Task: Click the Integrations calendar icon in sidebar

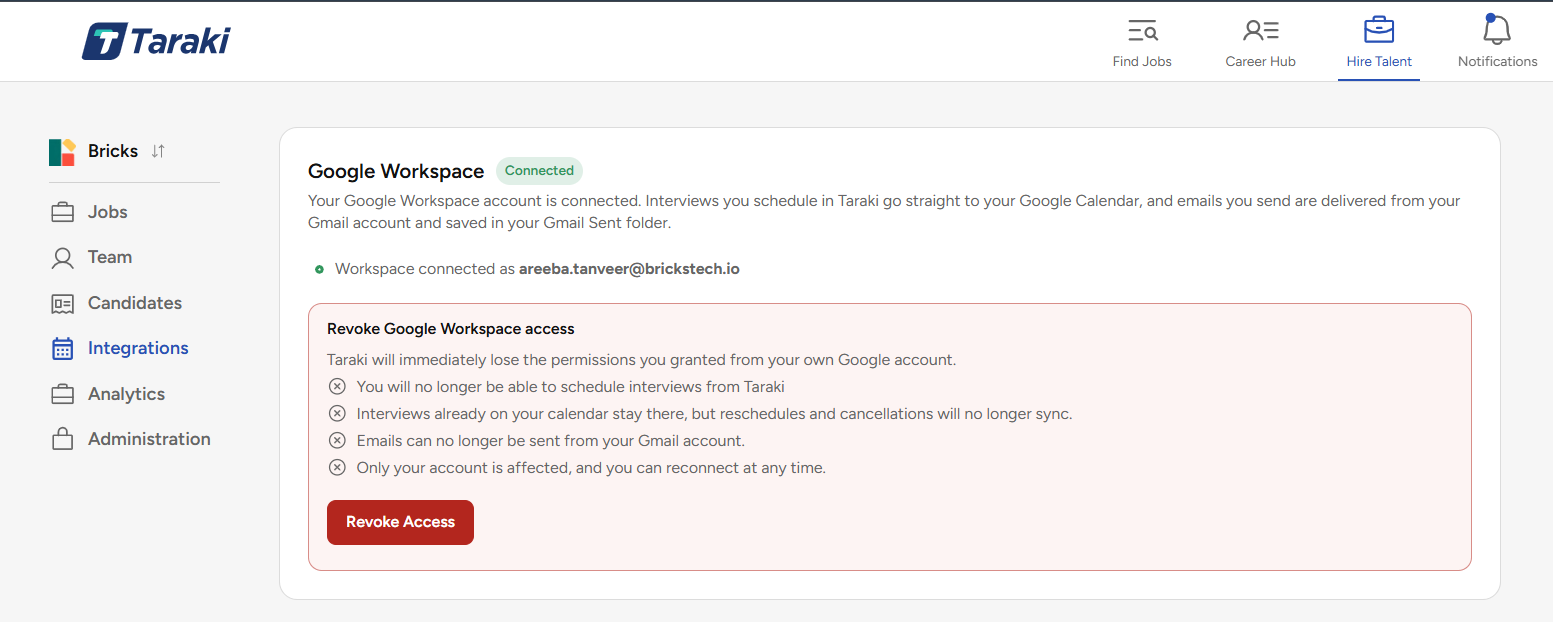Action: (x=62, y=349)
